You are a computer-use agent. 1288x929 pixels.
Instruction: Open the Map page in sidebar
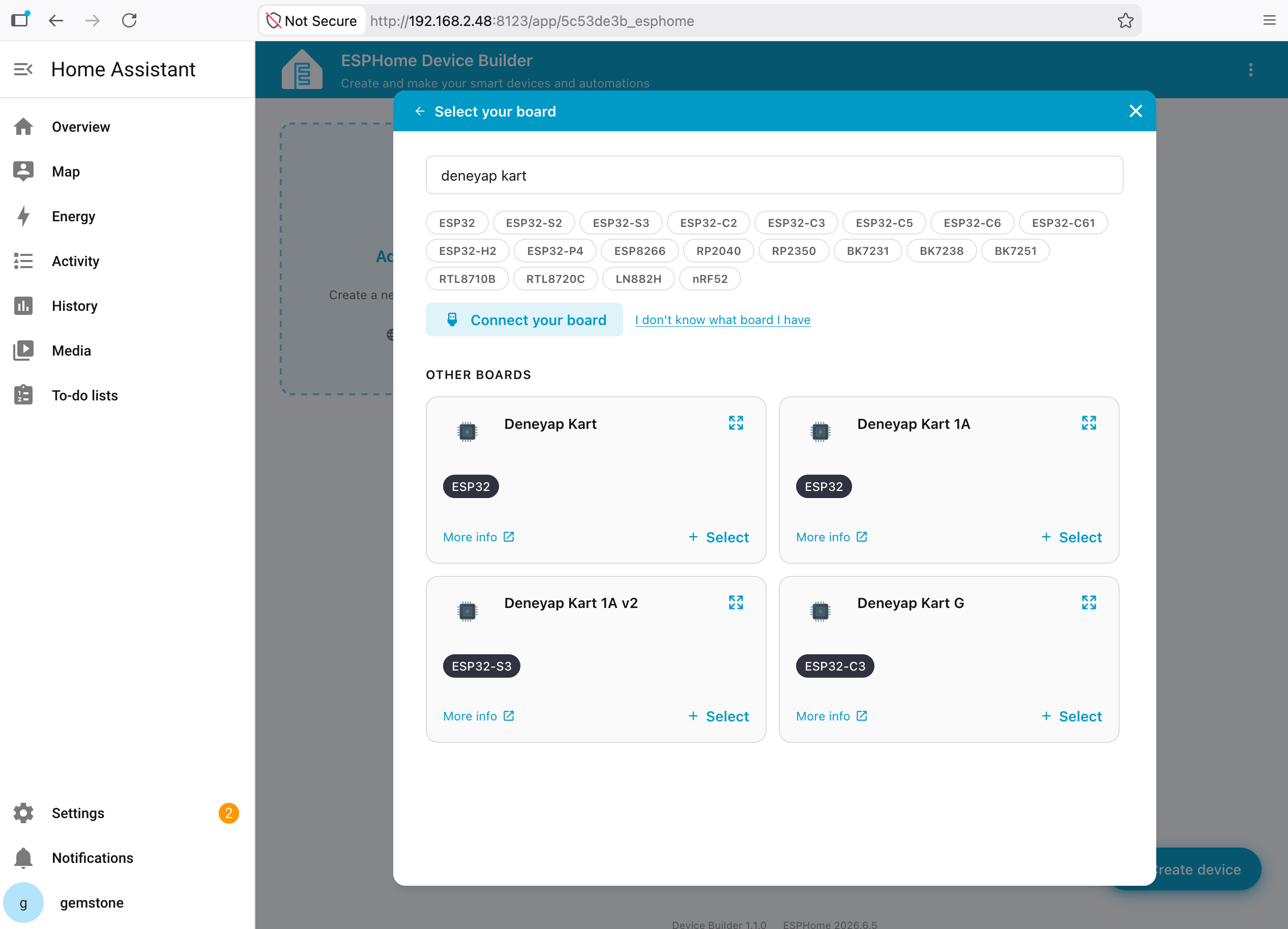coord(127,171)
